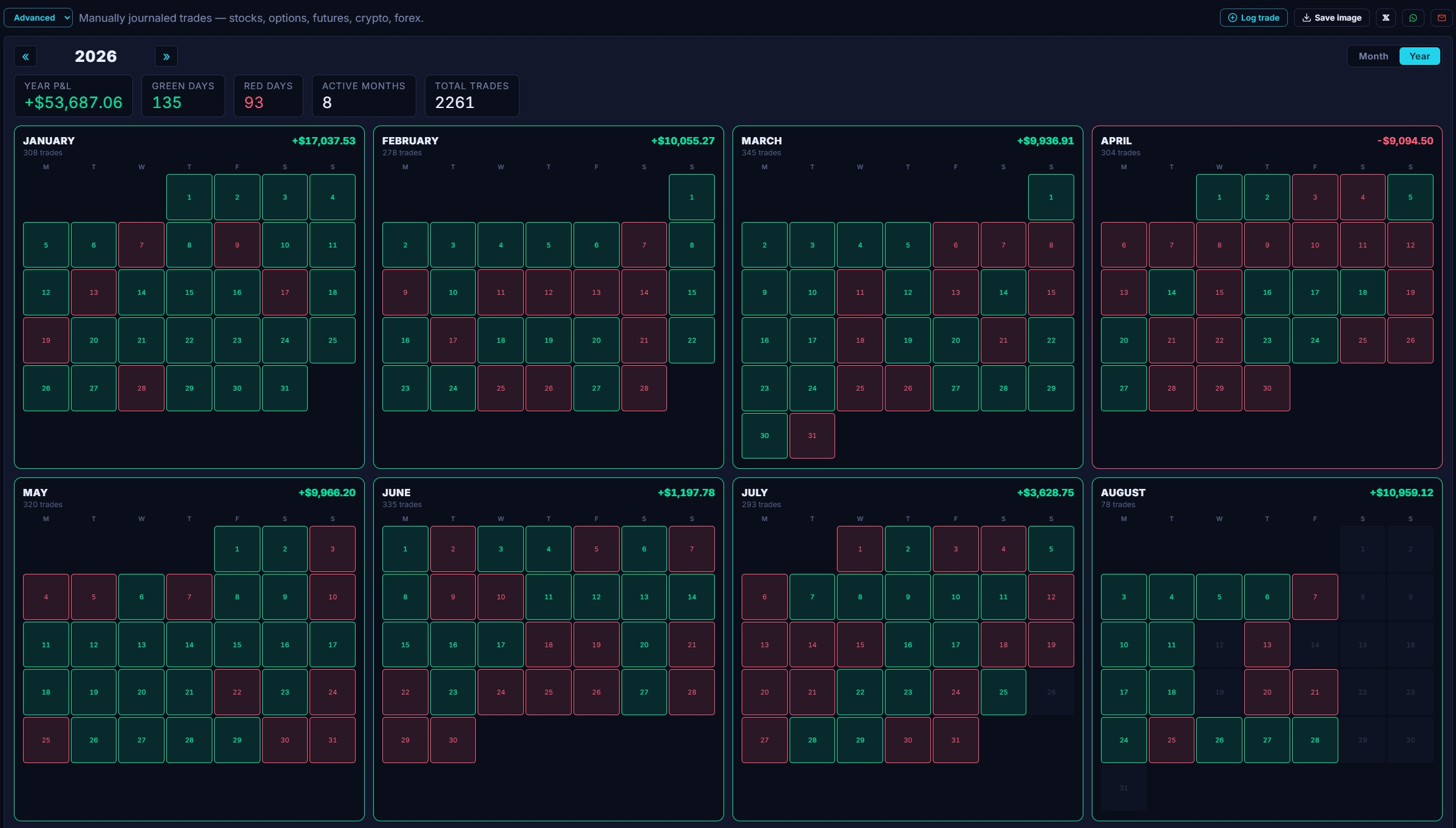Select July 1 red day cell
Screen dimensions: 1456x828
click(860, 549)
